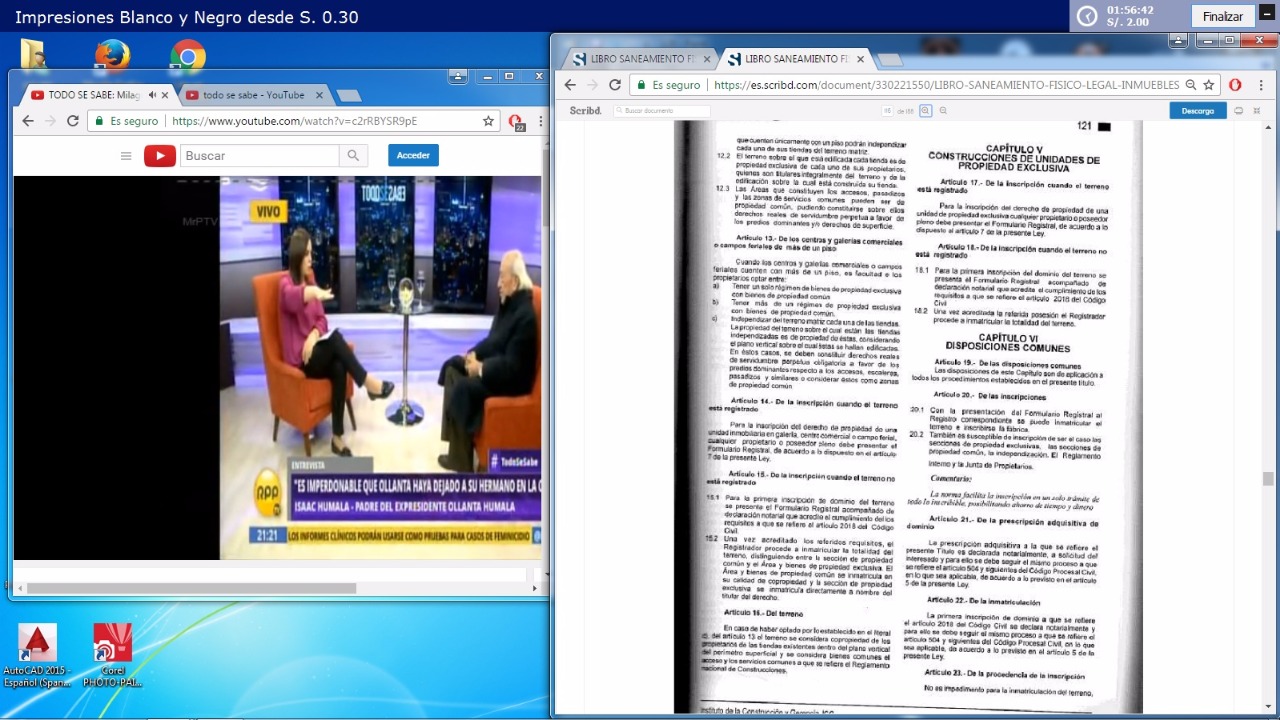Open the YouTube hamburger guide menu
This screenshot has width=1280, height=720.
[x=126, y=156]
